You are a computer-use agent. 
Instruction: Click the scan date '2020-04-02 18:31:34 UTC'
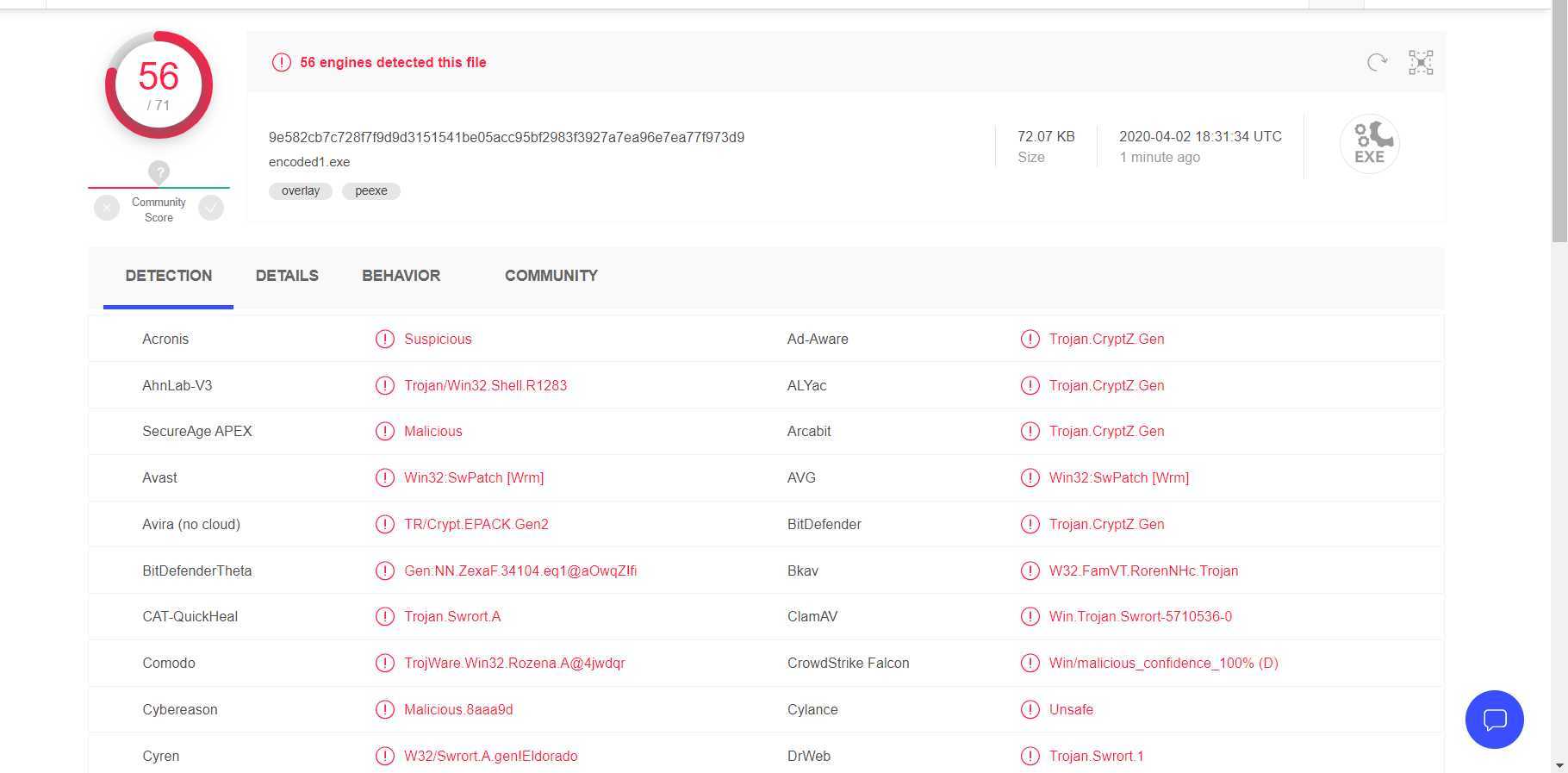click(1200, 136)
